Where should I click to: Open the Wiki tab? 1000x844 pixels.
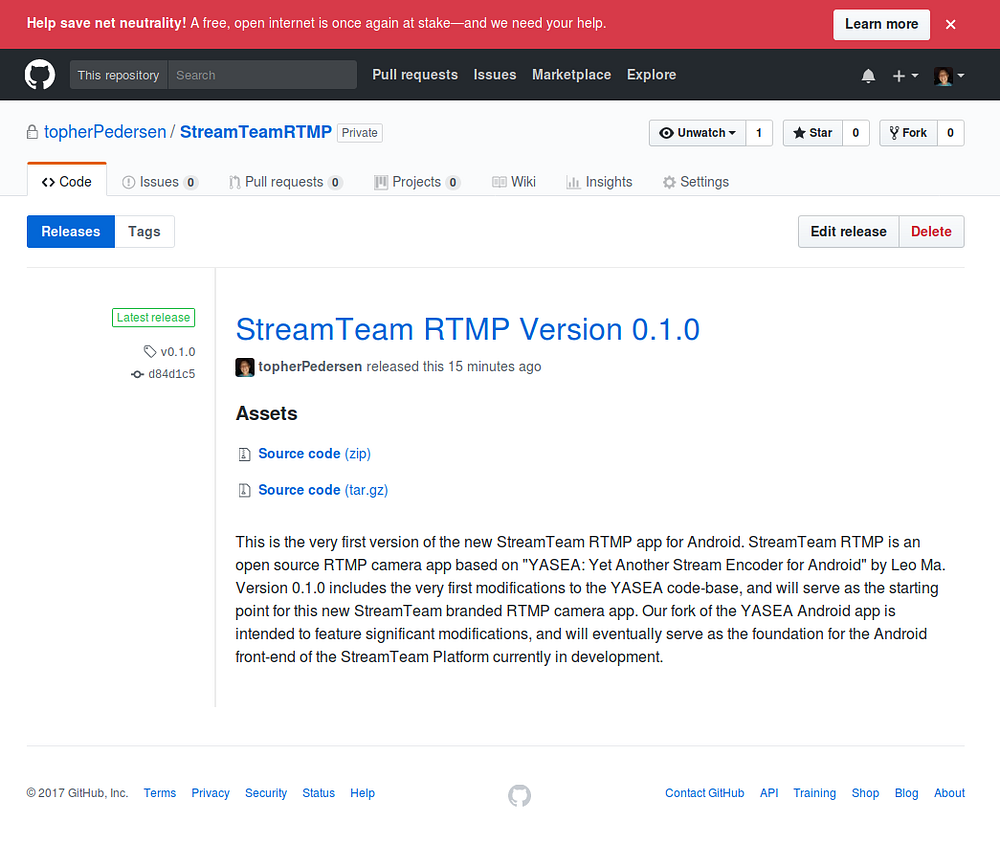click(513, 182)
